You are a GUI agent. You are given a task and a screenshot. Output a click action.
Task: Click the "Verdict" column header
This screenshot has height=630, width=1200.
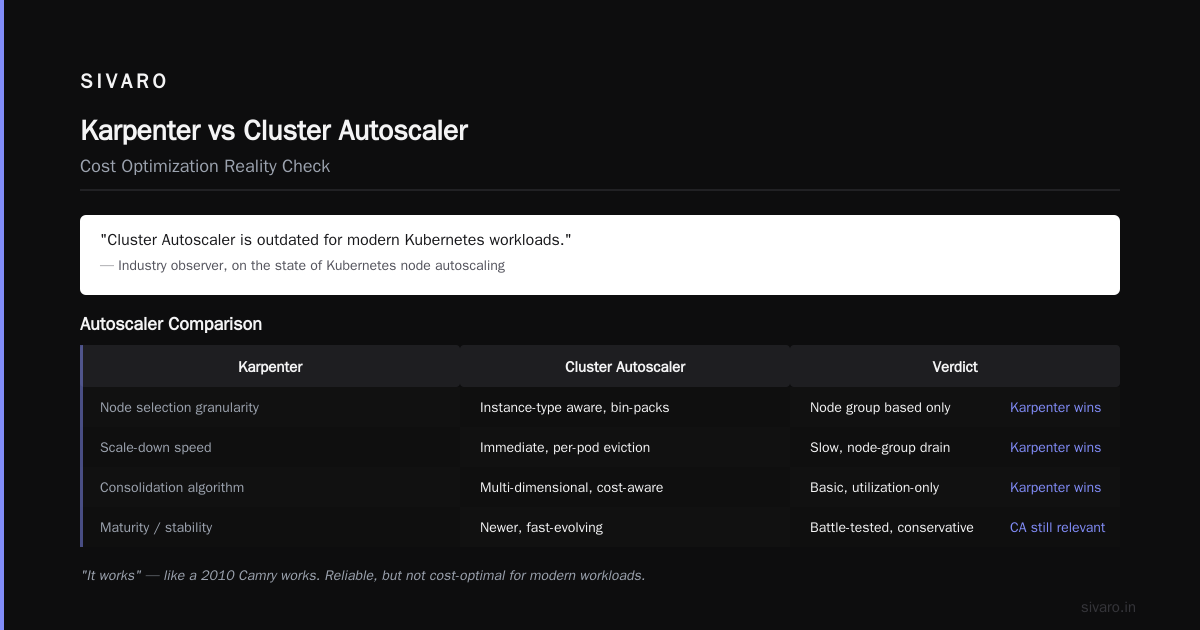click(955, 367)
